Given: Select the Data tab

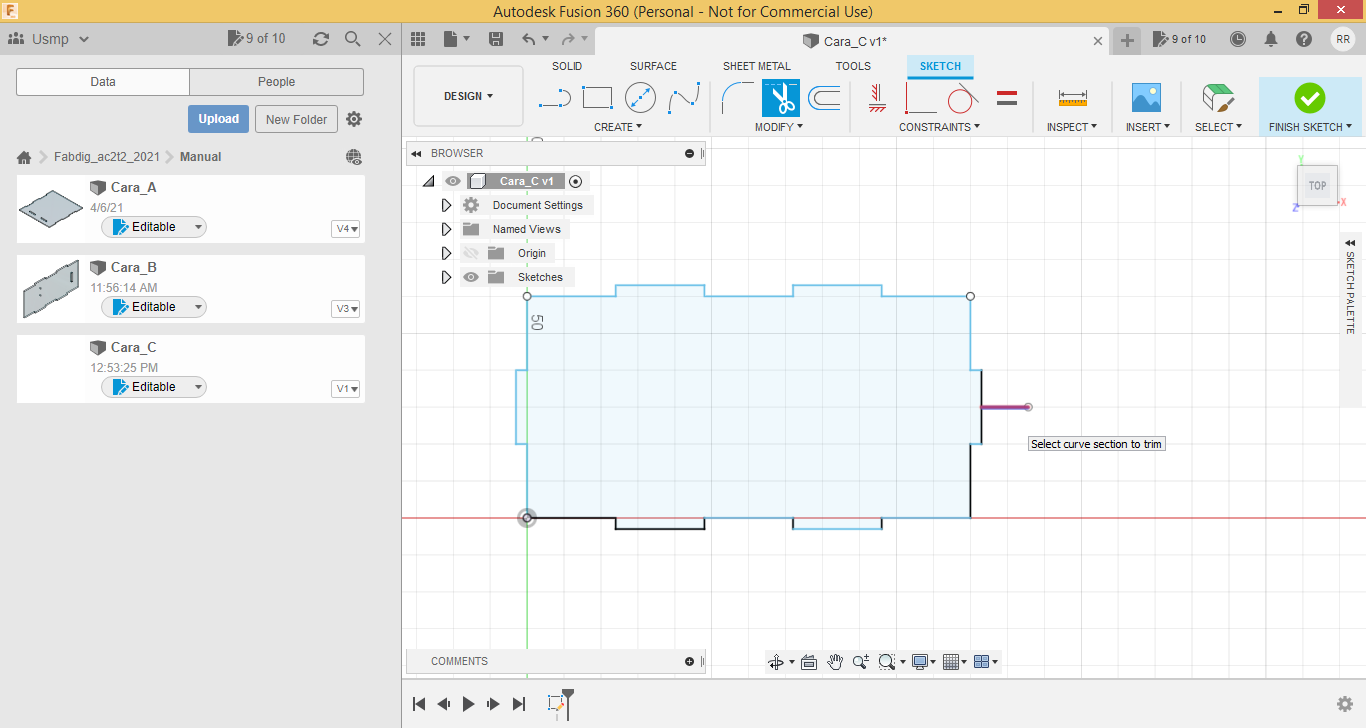Looking at the screenshot, I should click(103, 82).
